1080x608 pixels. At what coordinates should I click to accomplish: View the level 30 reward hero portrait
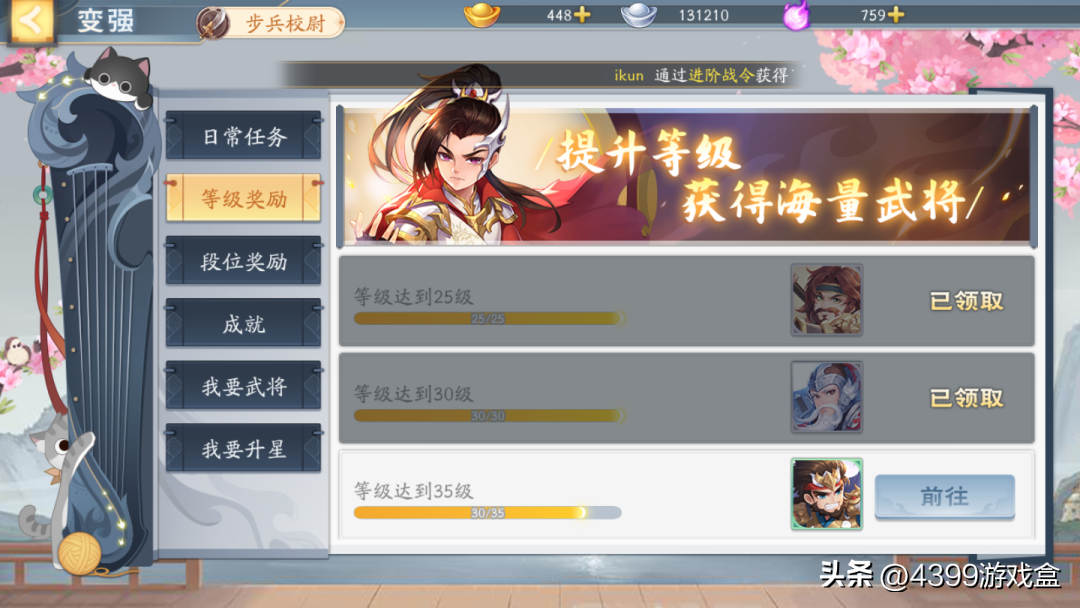(x=827, y=397)
